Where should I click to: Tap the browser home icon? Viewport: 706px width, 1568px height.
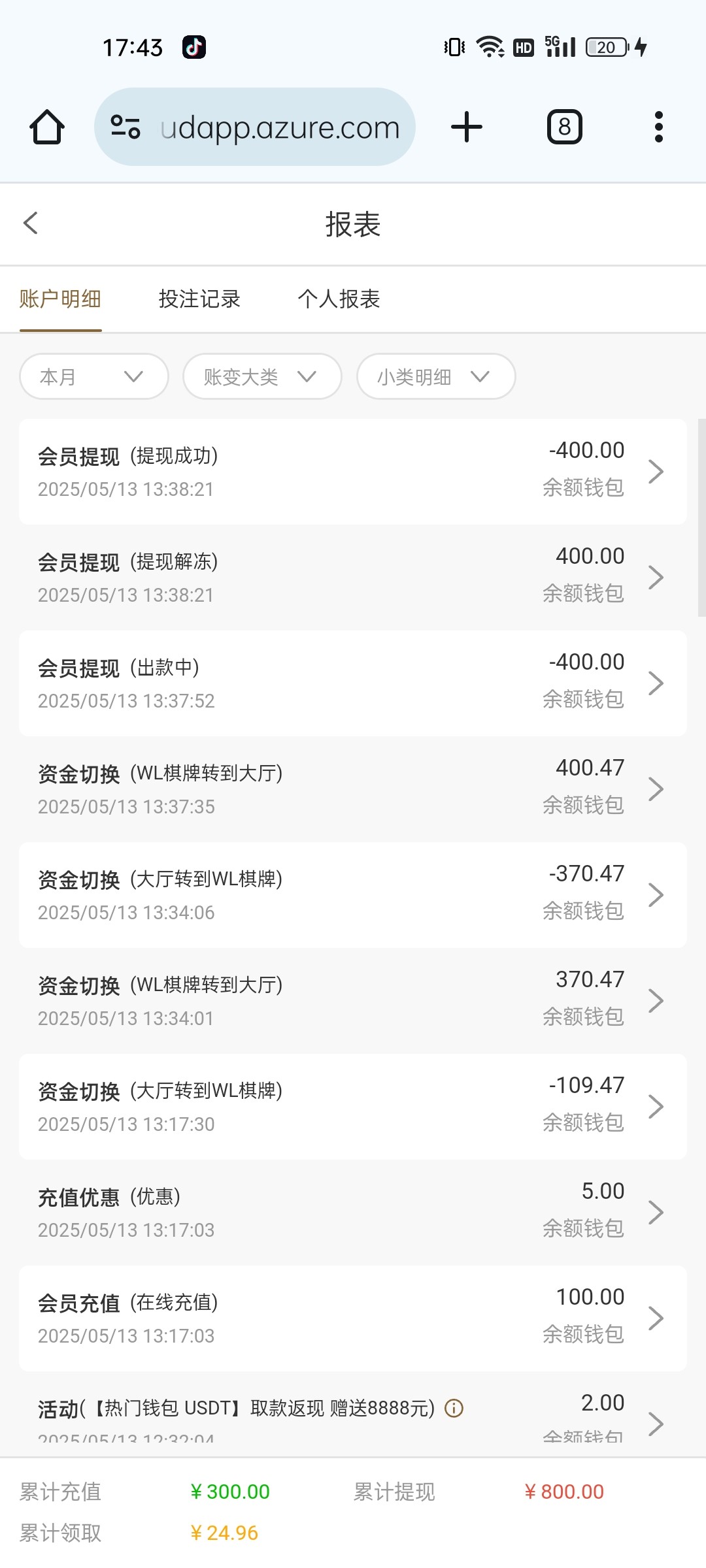coord(47,127)
